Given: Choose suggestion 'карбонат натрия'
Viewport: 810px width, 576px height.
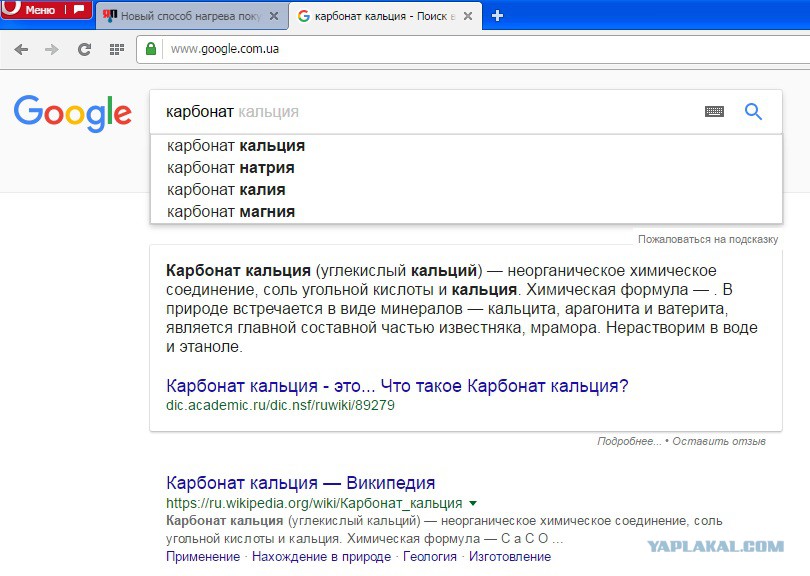Looking at the screenshot, I should pyautogui.click(x=465, y=168).
